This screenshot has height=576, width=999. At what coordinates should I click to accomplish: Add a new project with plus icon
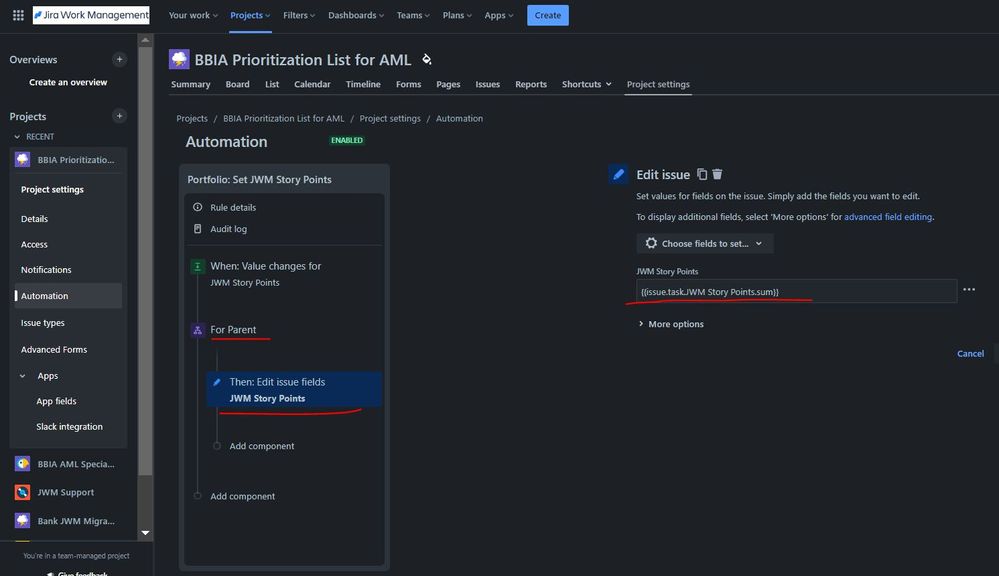tap(119, 116)
